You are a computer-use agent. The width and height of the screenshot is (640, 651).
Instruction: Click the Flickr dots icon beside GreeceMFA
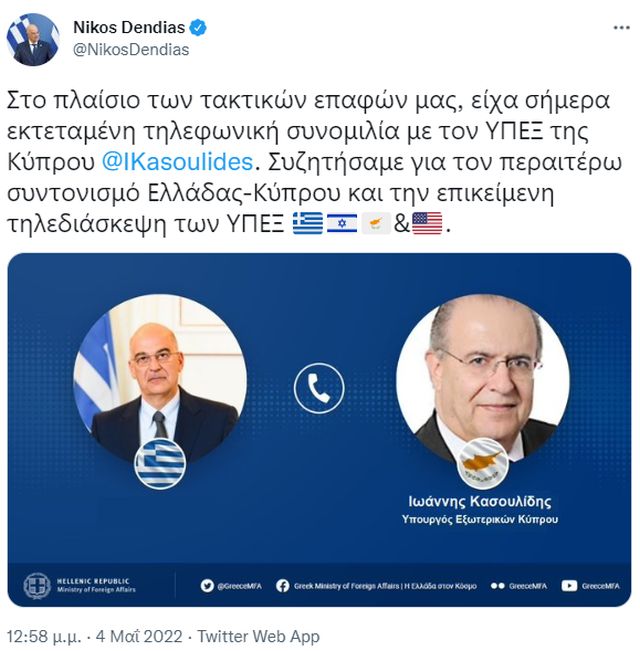pyautogui.click(x=497, y=586)
